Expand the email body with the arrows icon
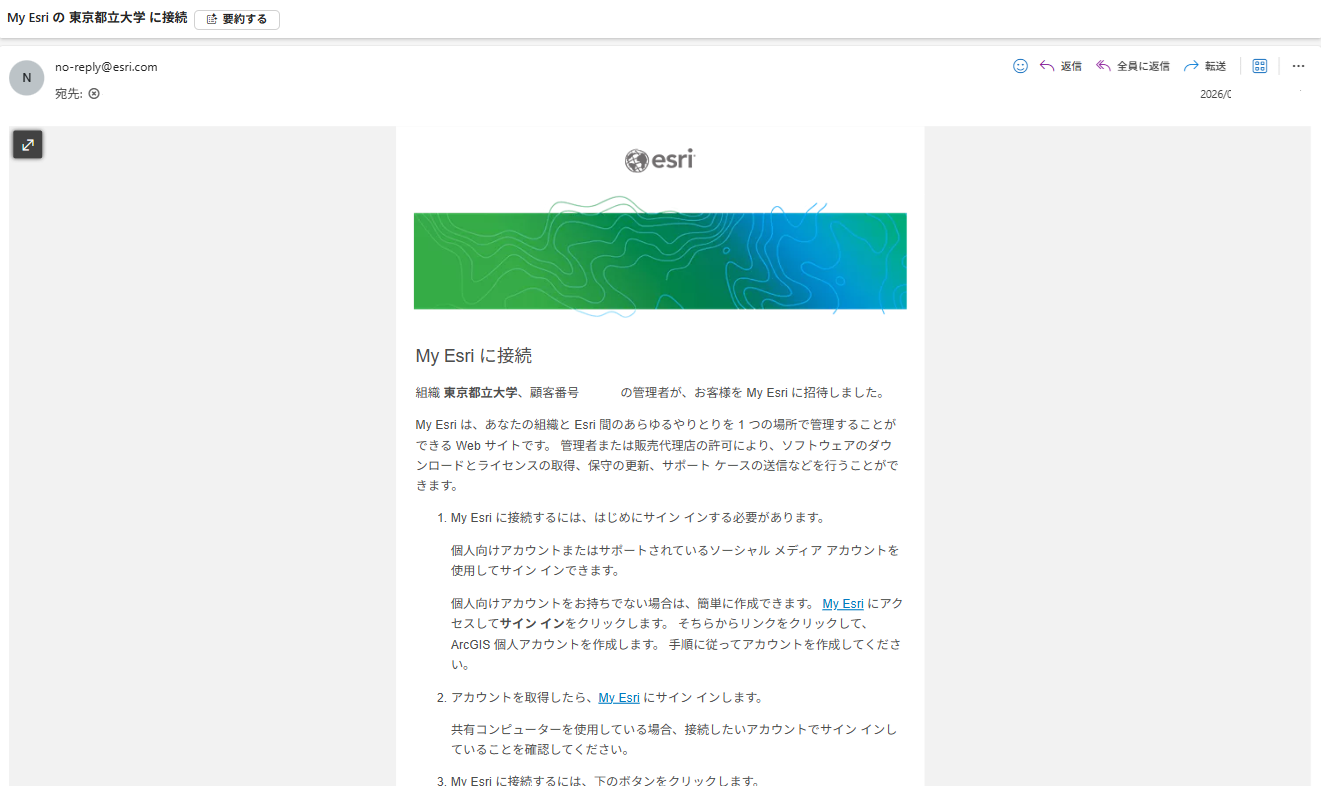Image resolution: width=1321 pixels, height=786 pixels. [27, 145]
